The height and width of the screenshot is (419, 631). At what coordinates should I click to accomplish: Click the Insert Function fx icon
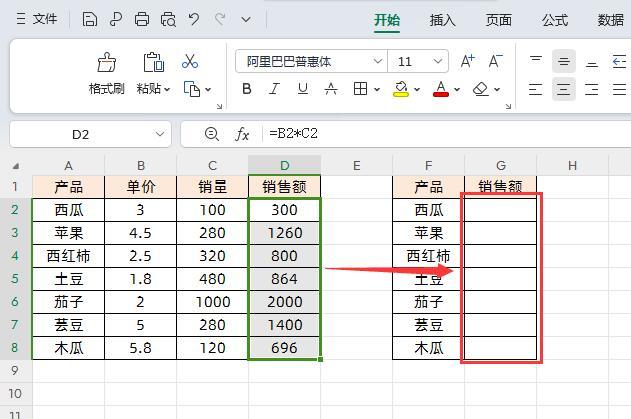coord(242,134)
